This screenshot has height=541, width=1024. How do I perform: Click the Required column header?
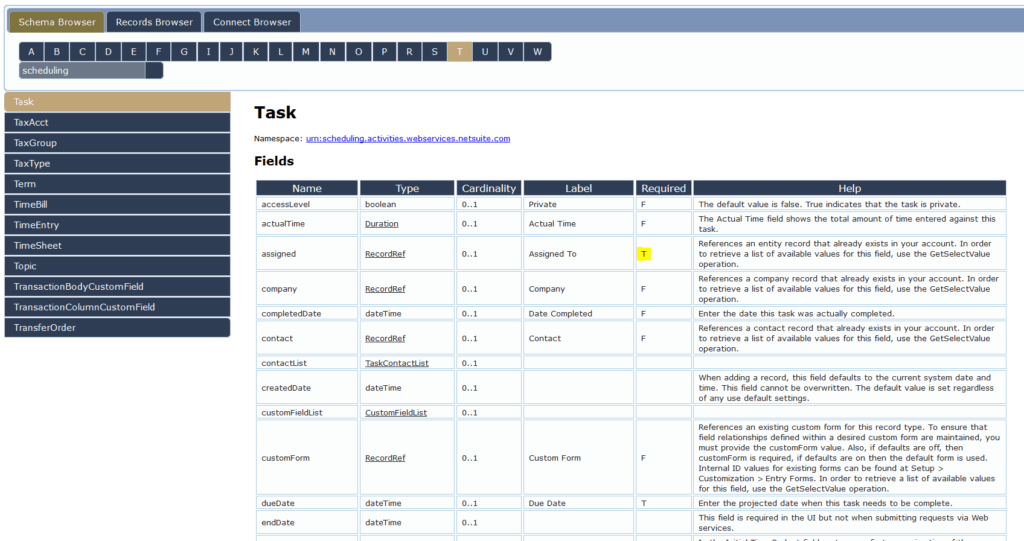tap(664, 188)
